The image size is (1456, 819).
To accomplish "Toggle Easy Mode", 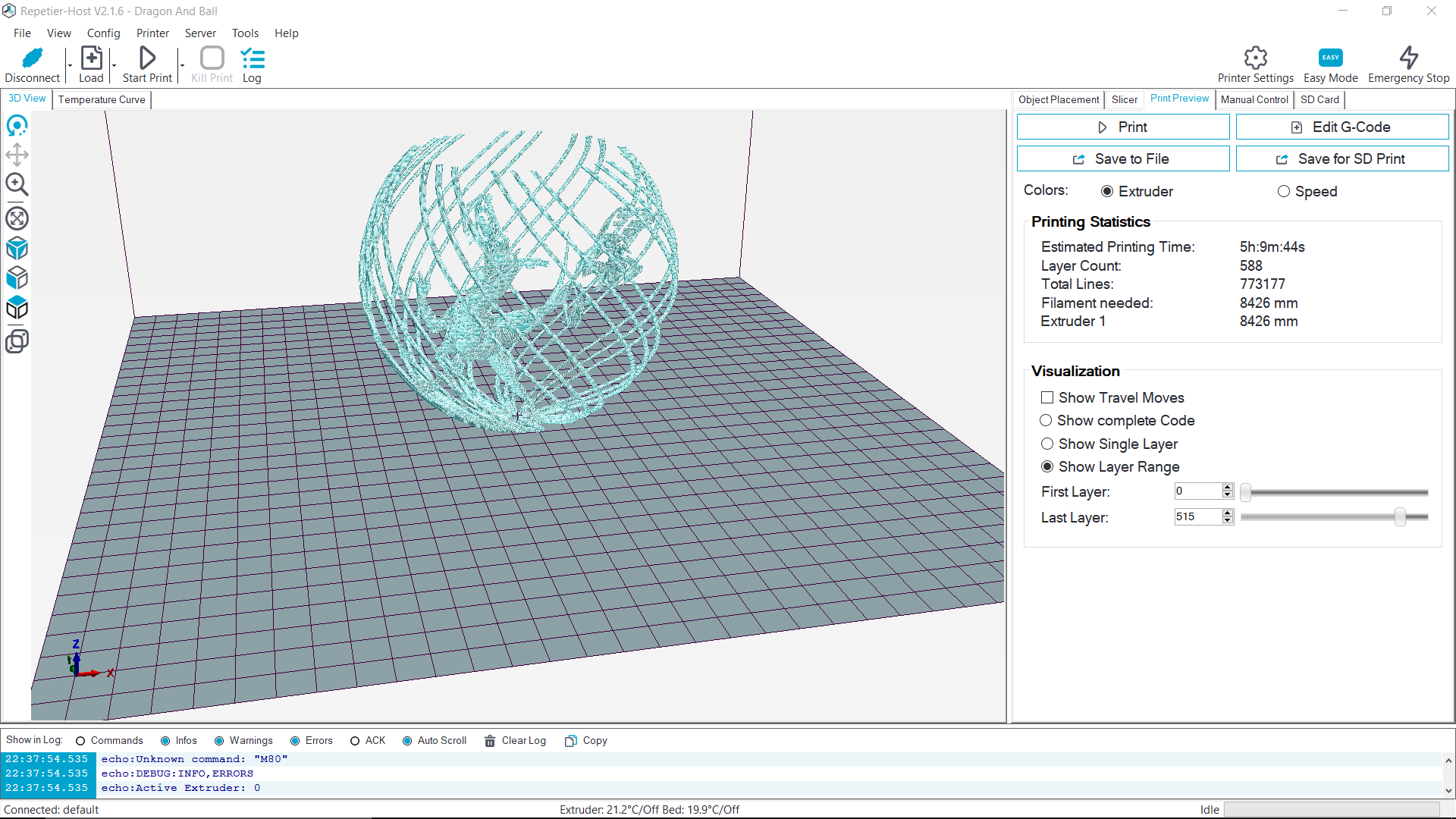I will [1330, 64].
